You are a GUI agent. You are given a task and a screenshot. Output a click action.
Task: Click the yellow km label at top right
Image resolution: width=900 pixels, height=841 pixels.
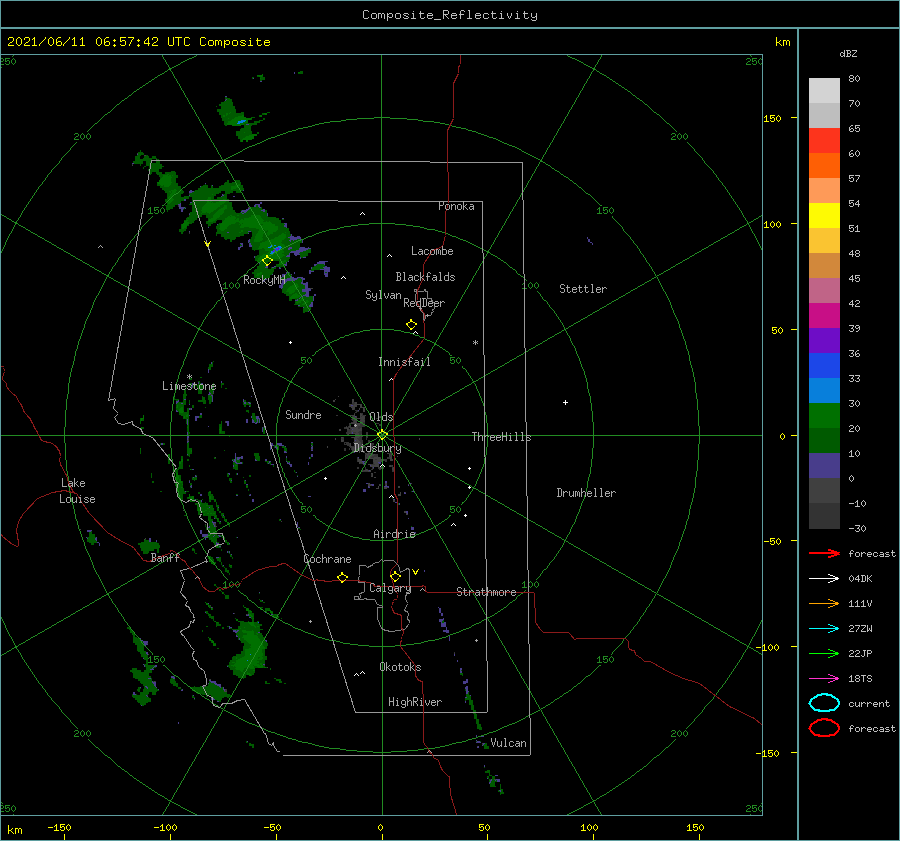click(x=782, y=42)
